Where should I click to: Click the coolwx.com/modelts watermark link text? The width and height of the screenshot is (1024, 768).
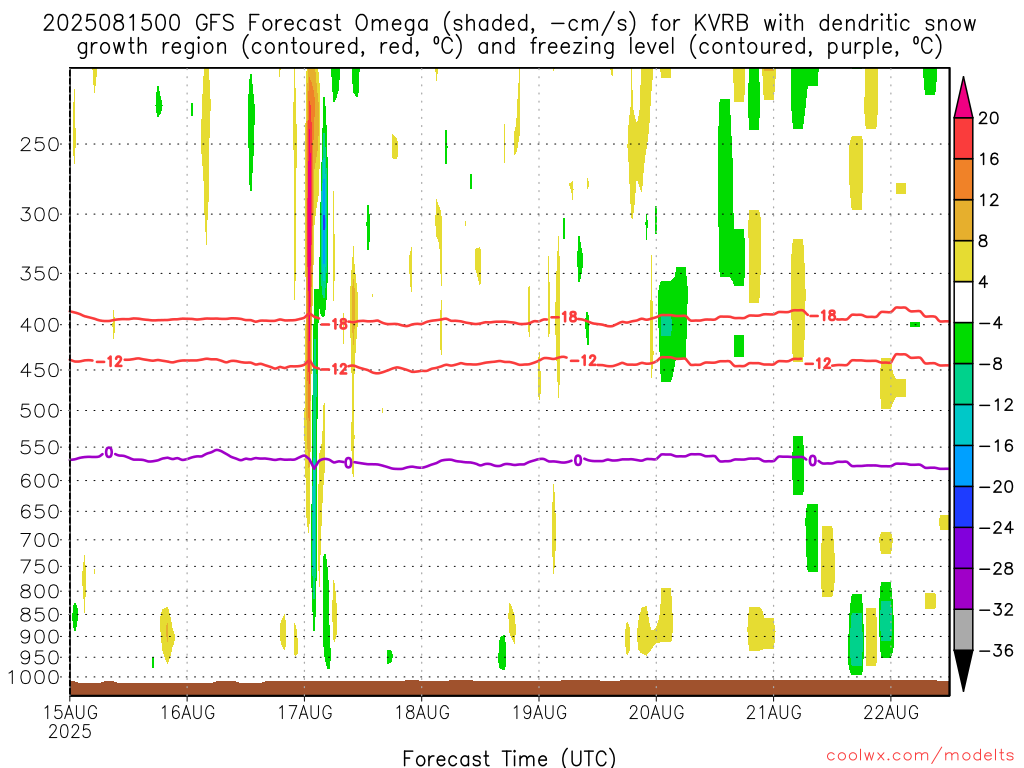point(920,756)
